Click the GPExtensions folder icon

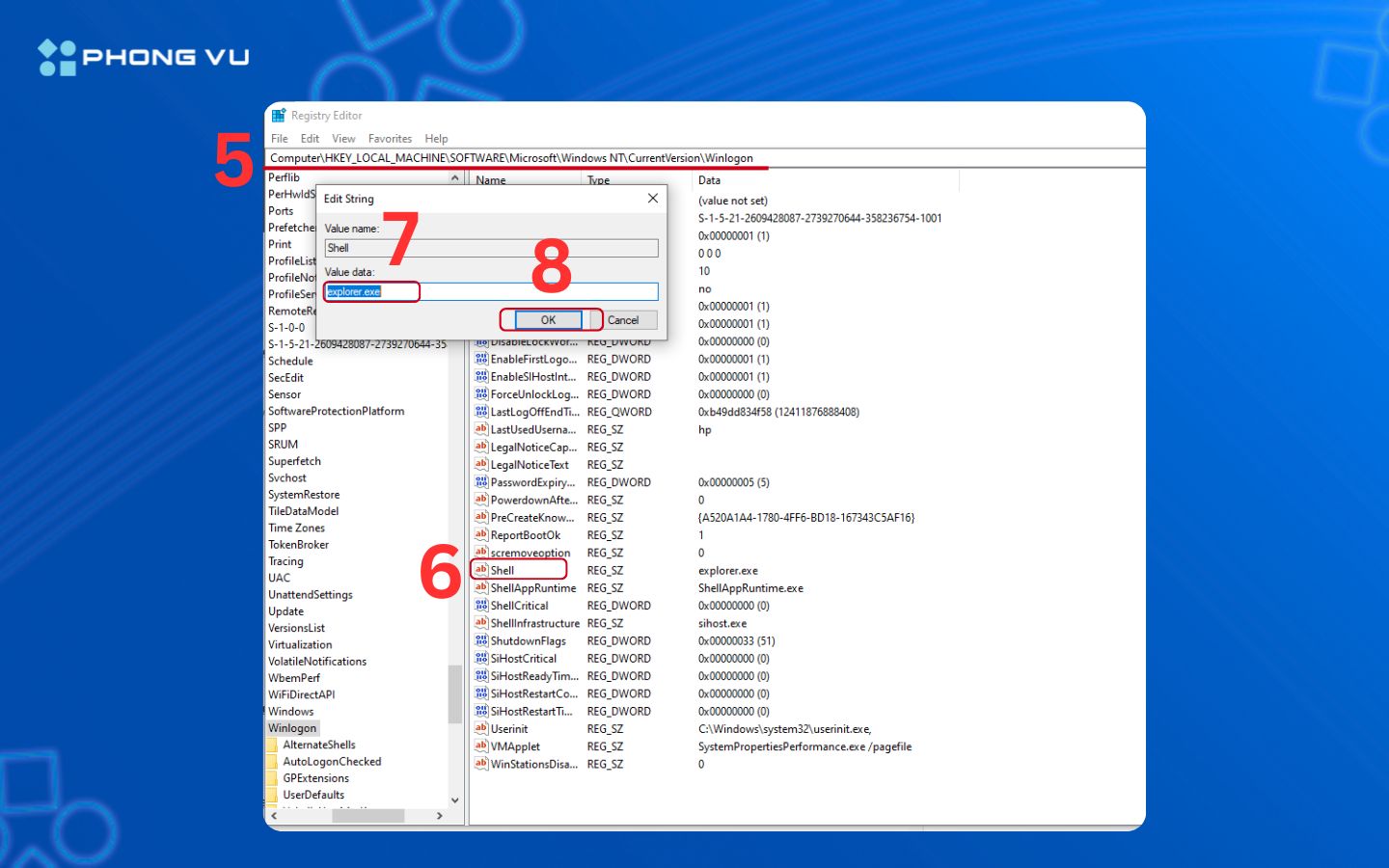(x=273, y=778)
